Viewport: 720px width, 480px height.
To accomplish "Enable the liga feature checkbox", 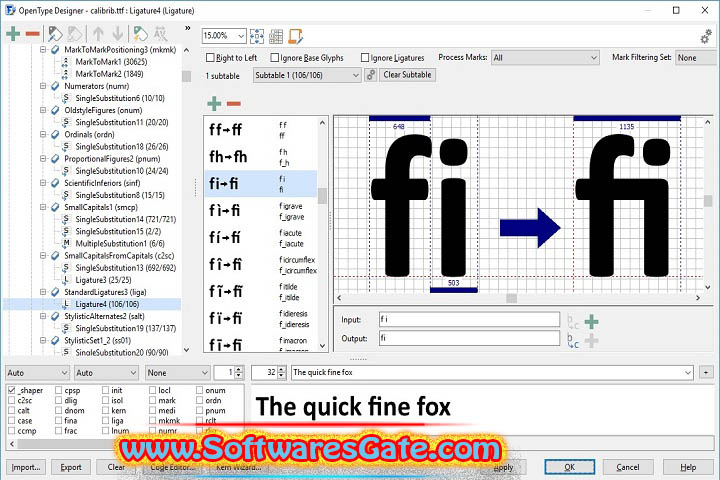I will click(106, 420).
